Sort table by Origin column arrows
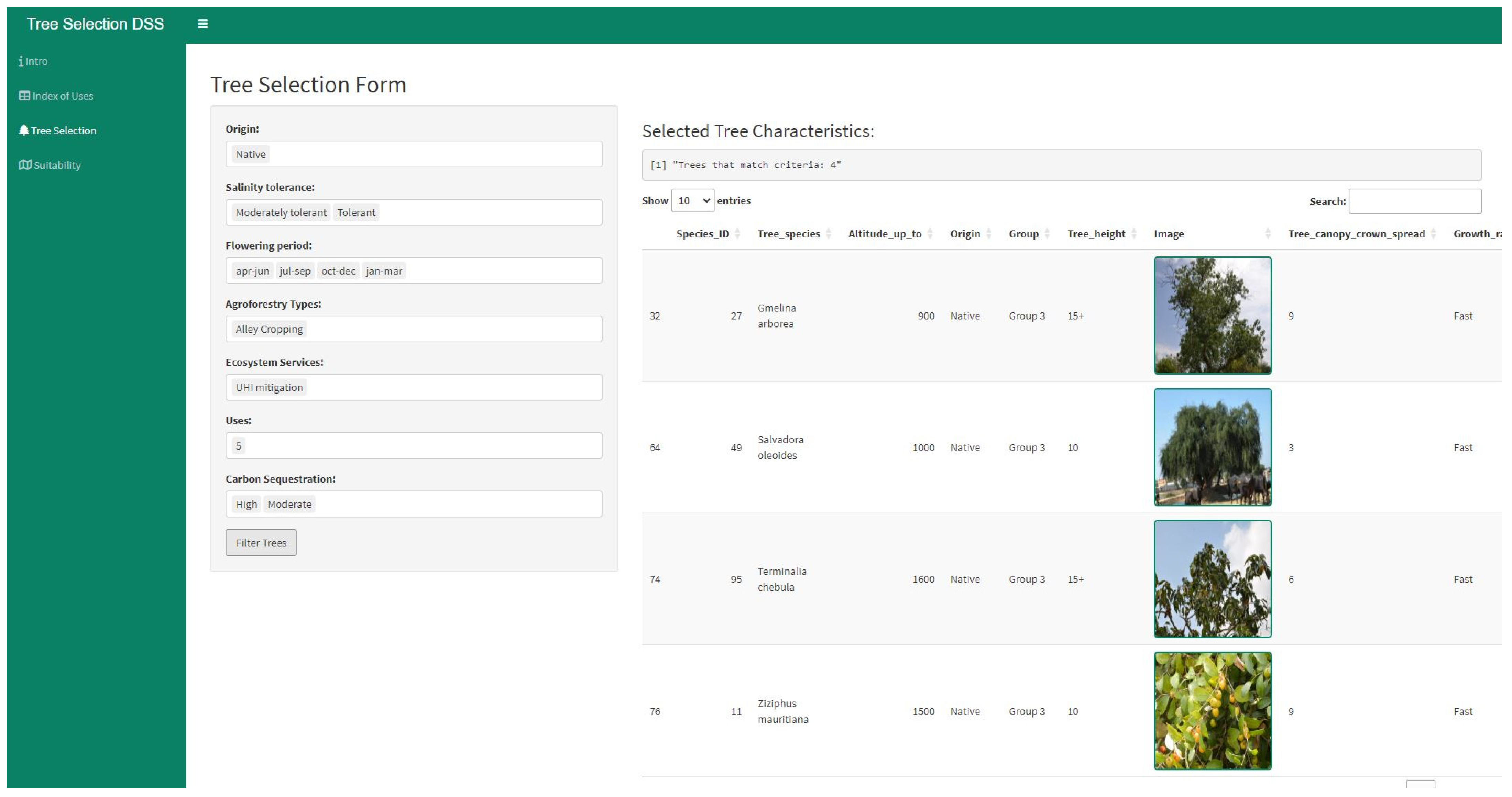This screenshot has width=1512, height=797. click(988, 234)
